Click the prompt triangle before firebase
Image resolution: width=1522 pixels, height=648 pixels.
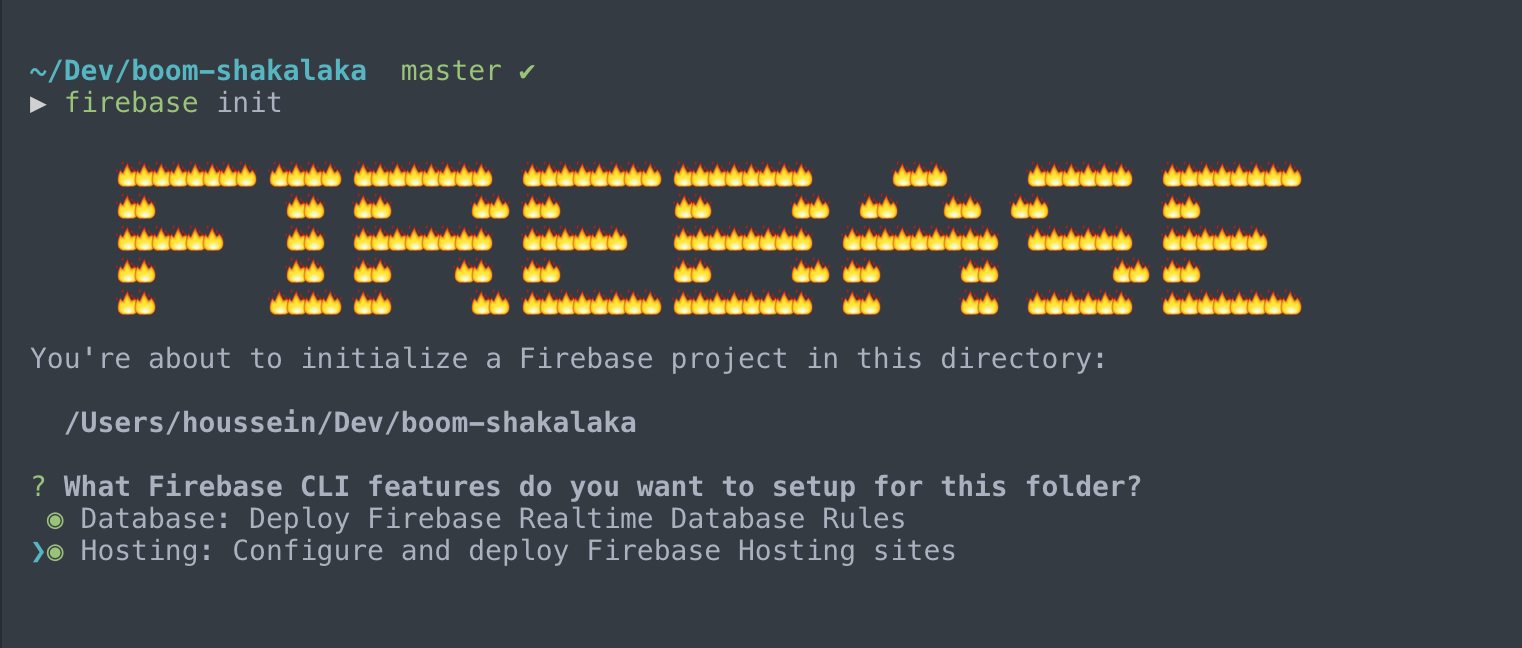39,103
